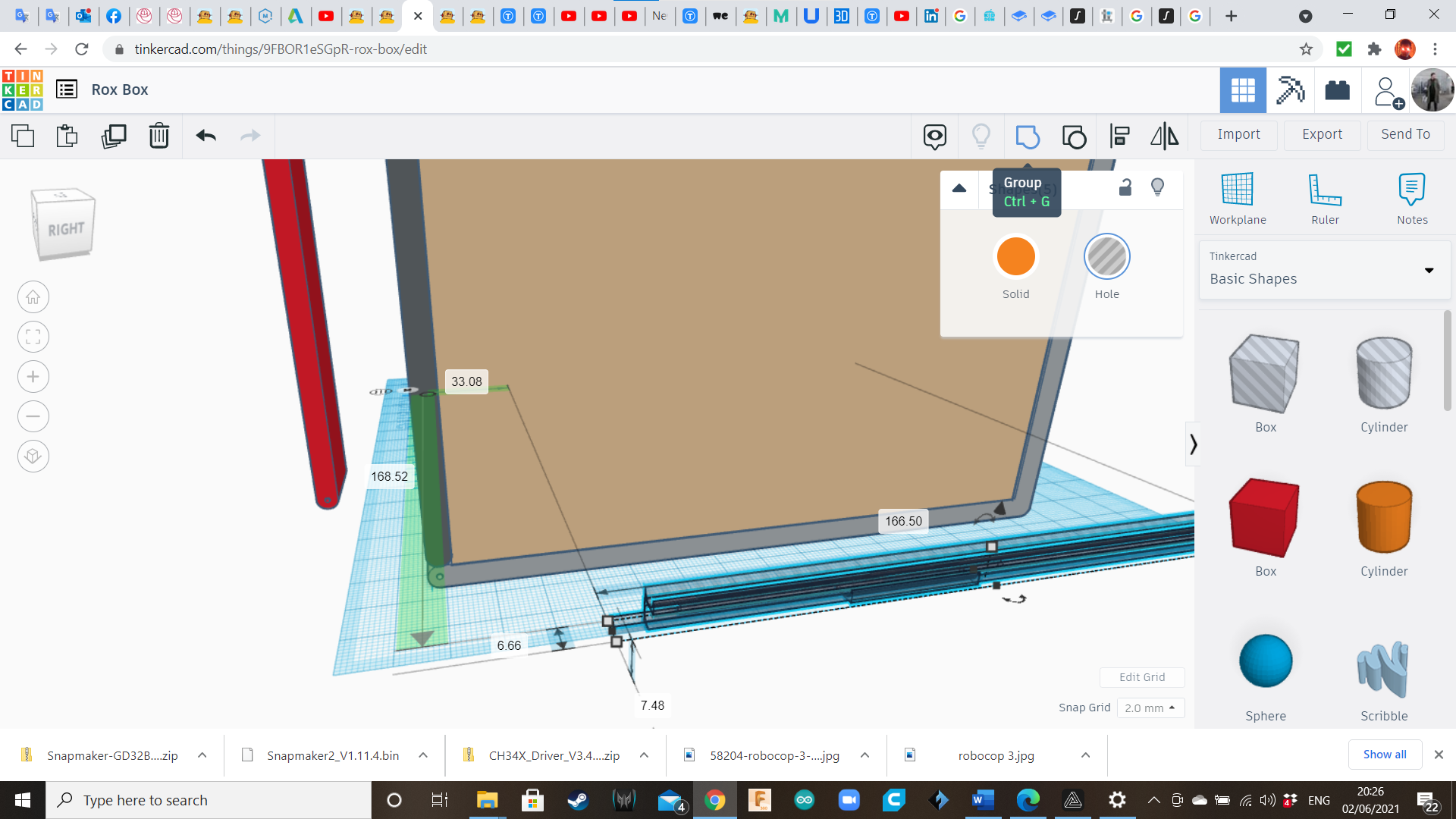Click the Ungroup shapes icon
Screen dimensions: 1456x819
(1074, 136)
